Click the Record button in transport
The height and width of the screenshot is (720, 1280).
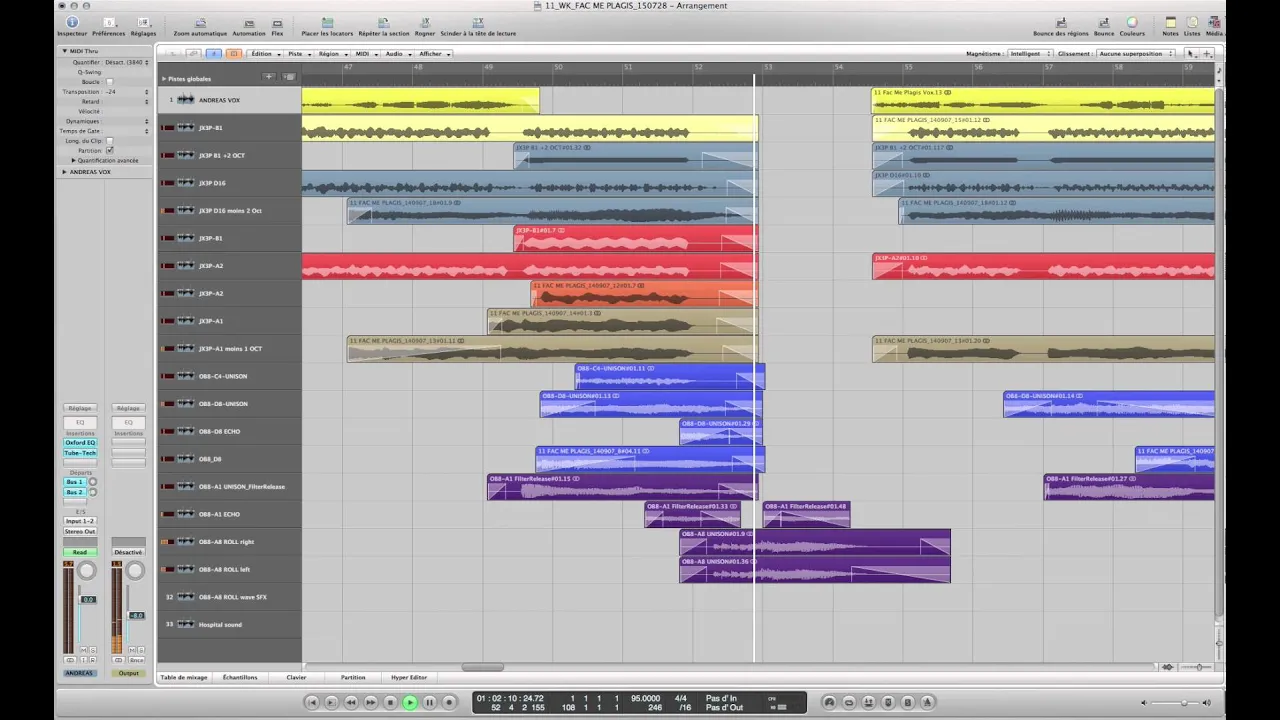pos(449,703)
